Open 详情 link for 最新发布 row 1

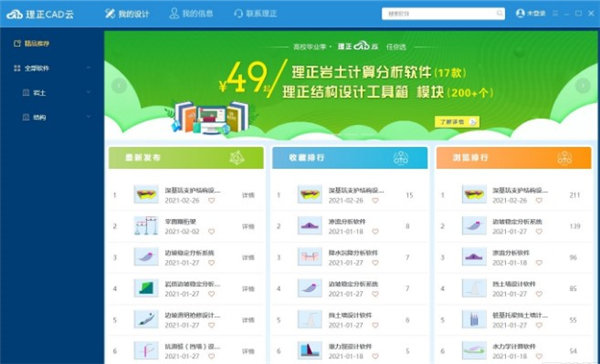pyautogui.click(x=248, y=195)
